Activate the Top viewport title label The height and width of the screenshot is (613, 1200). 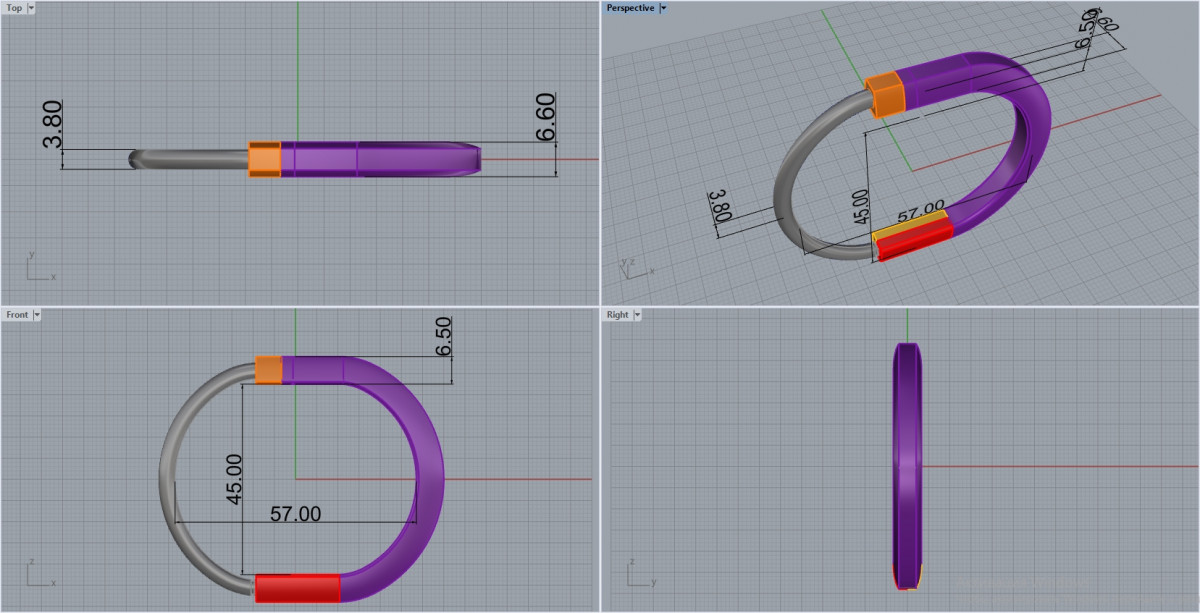pos(14,8)
